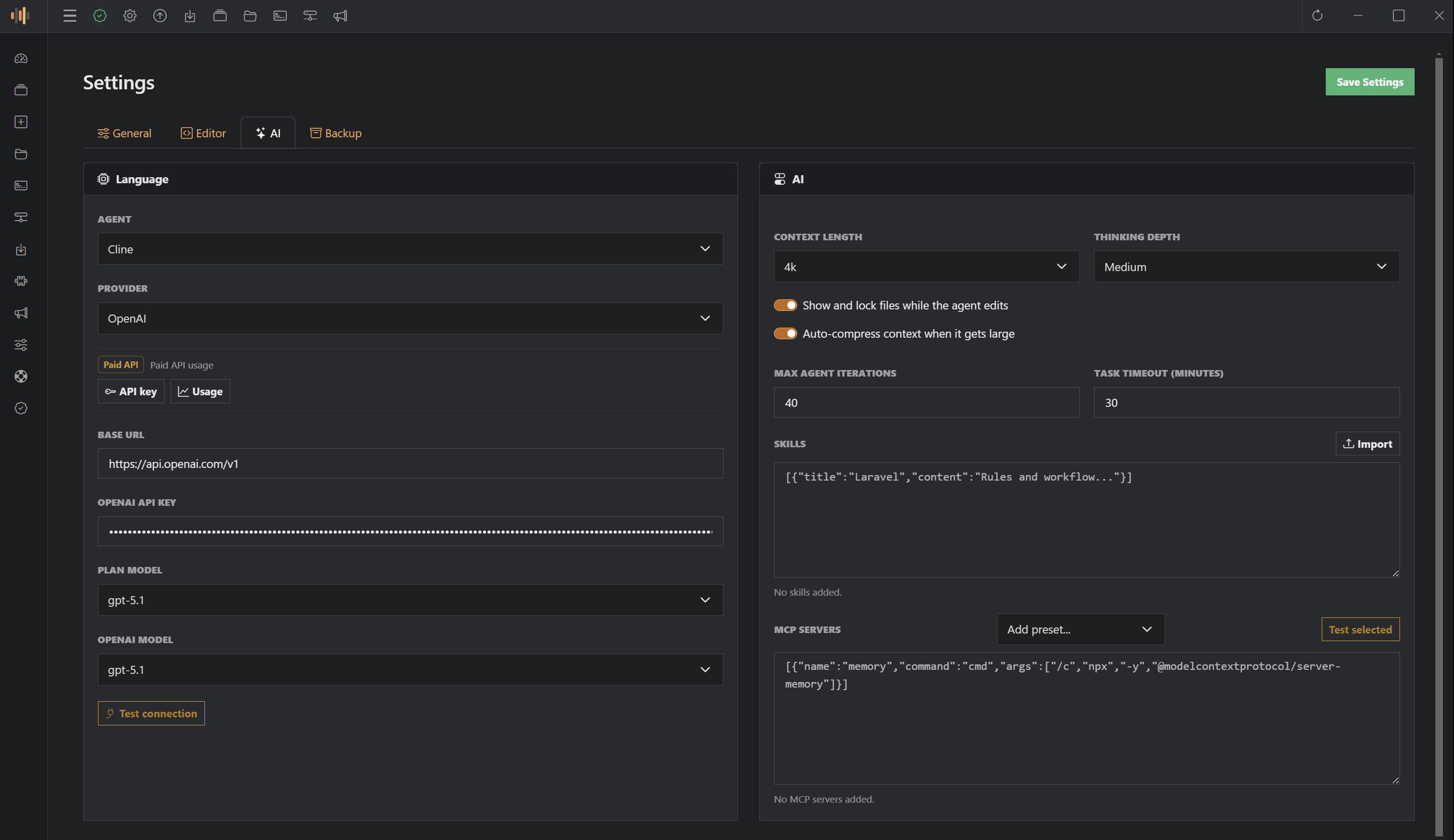Viewport: 1454px width, 840px height.
Task: Click the Save Settings button
Action: (1370, 82)
